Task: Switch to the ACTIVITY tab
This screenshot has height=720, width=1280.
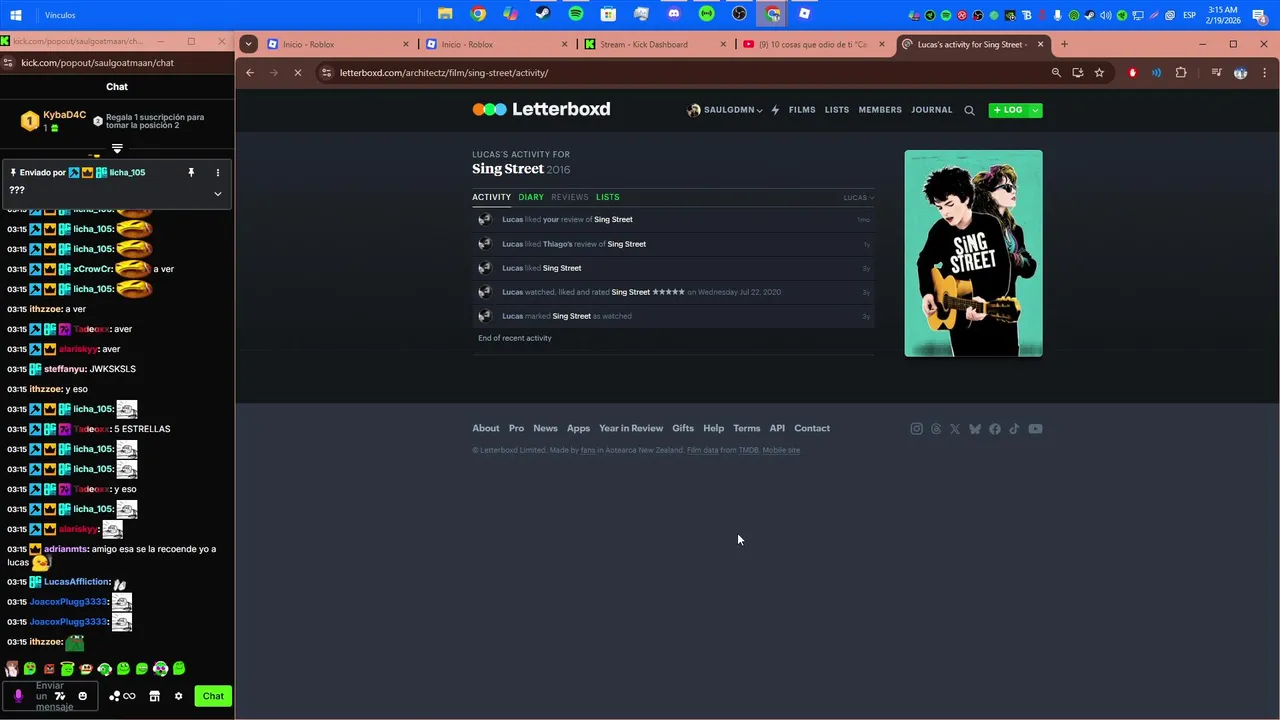Action: pyautogui.click(x=491, y=197)
